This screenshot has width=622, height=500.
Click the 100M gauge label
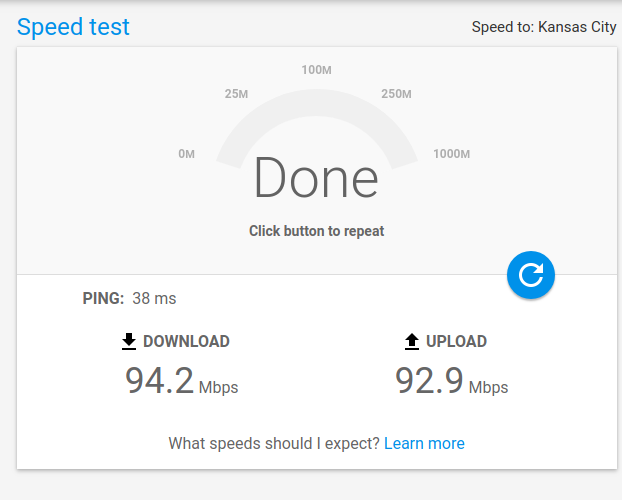[x=316, y=70]
